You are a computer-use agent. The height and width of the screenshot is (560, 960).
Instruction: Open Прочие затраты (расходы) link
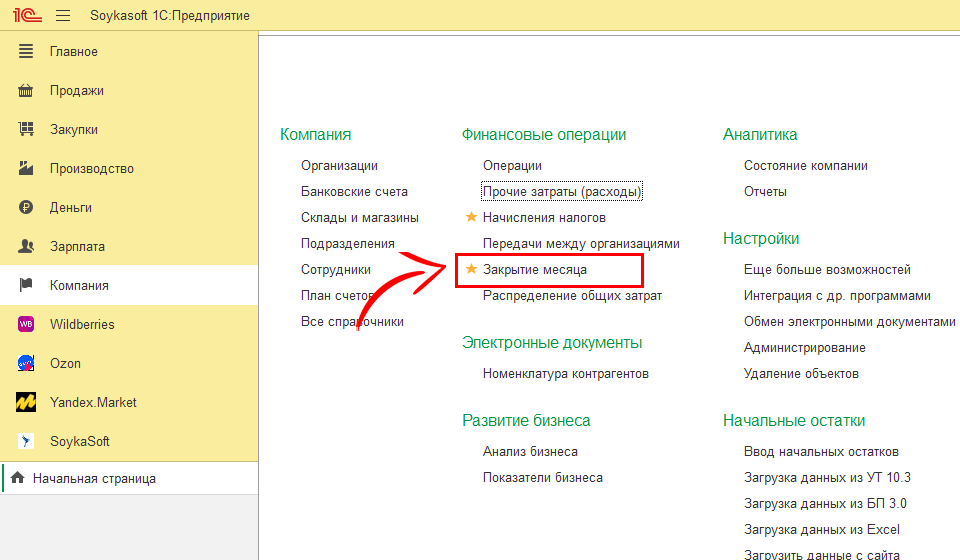coord(562,192)
